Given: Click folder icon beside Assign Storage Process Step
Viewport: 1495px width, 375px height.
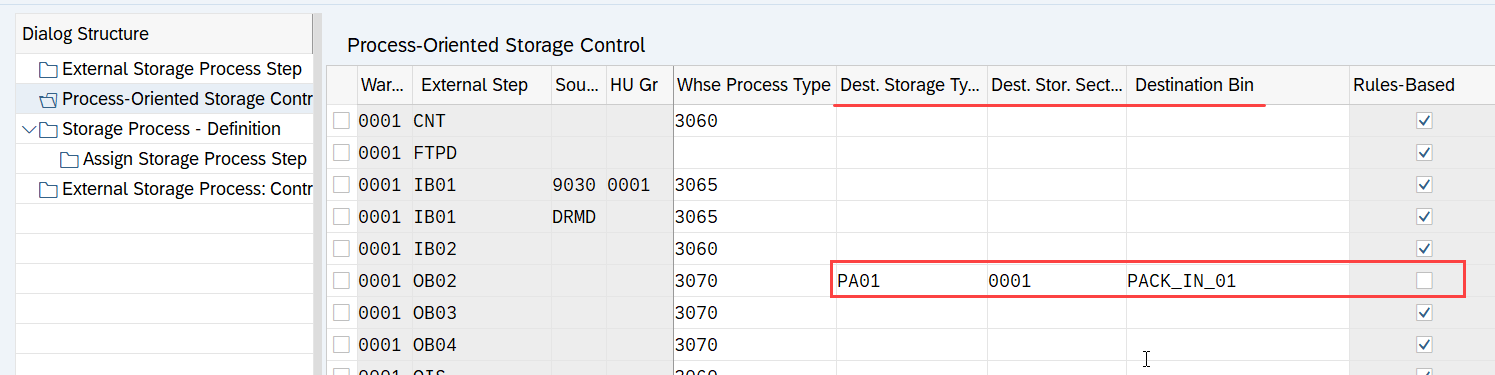Looking at the screenshot, I should click(69, 160).
